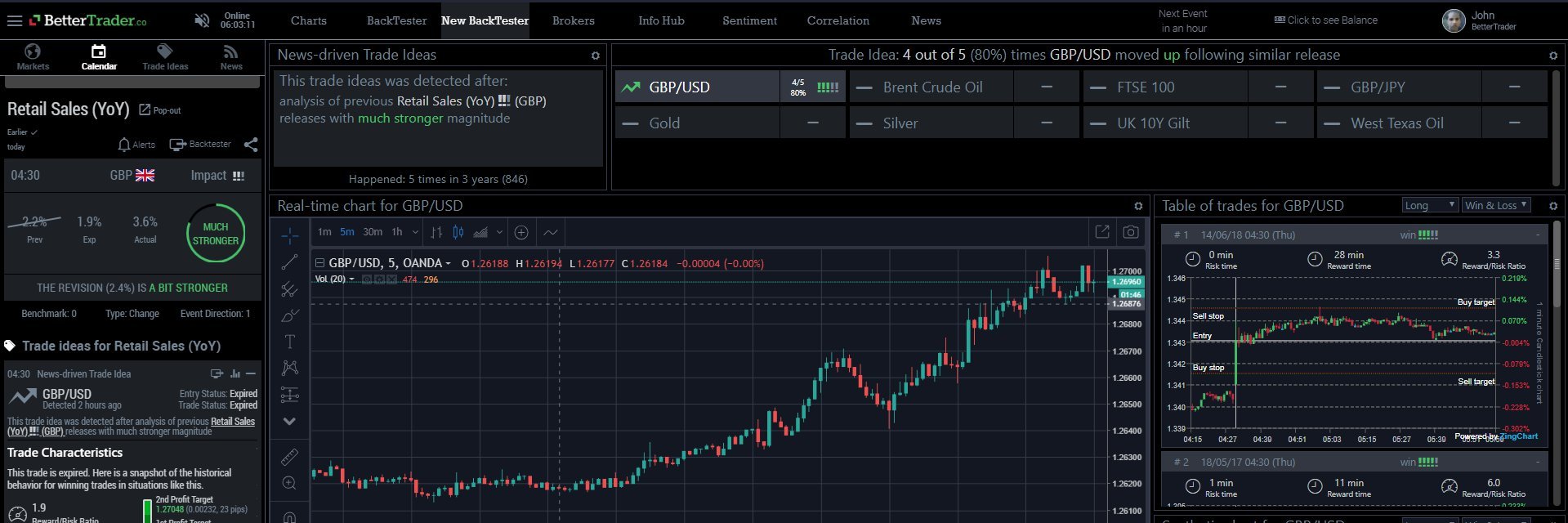This screenshot has width=1568, height=523.
Task: Open the Sentiment navigation item
Action: point(749,20)
